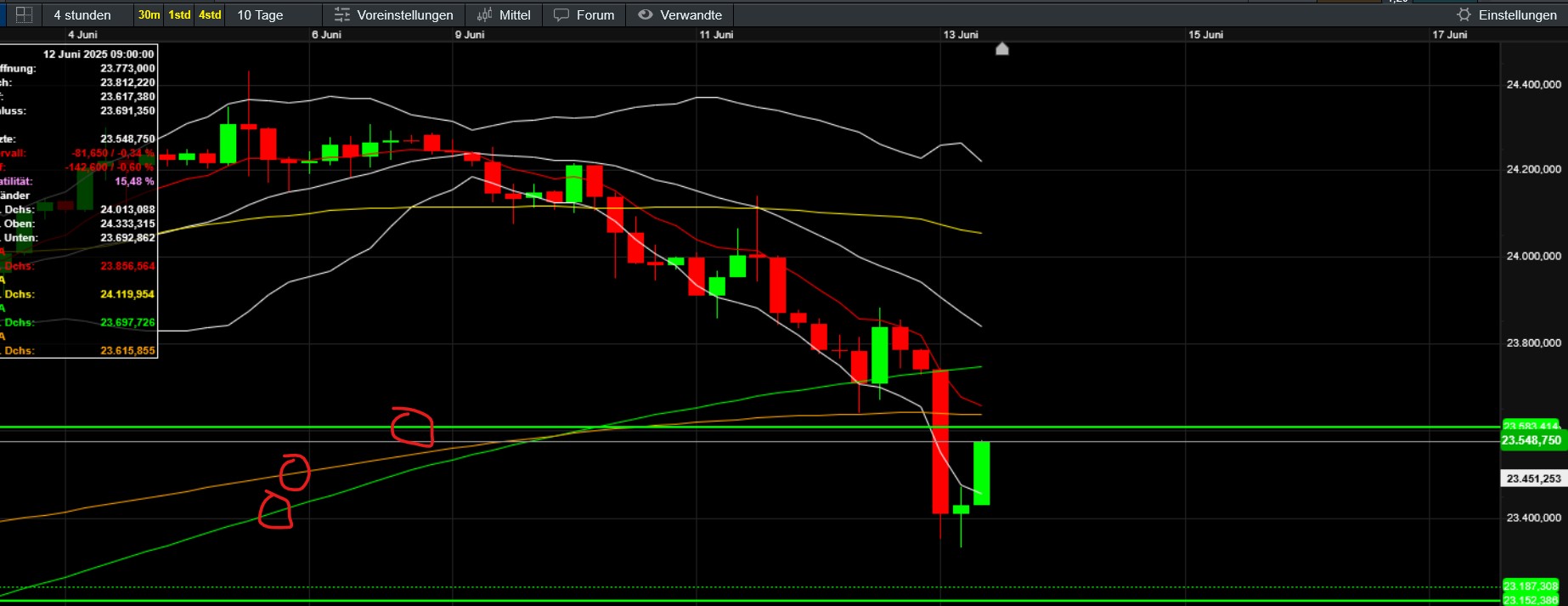Show Verwandte related instruments
1568x606 pixels.
click(680, 14)
